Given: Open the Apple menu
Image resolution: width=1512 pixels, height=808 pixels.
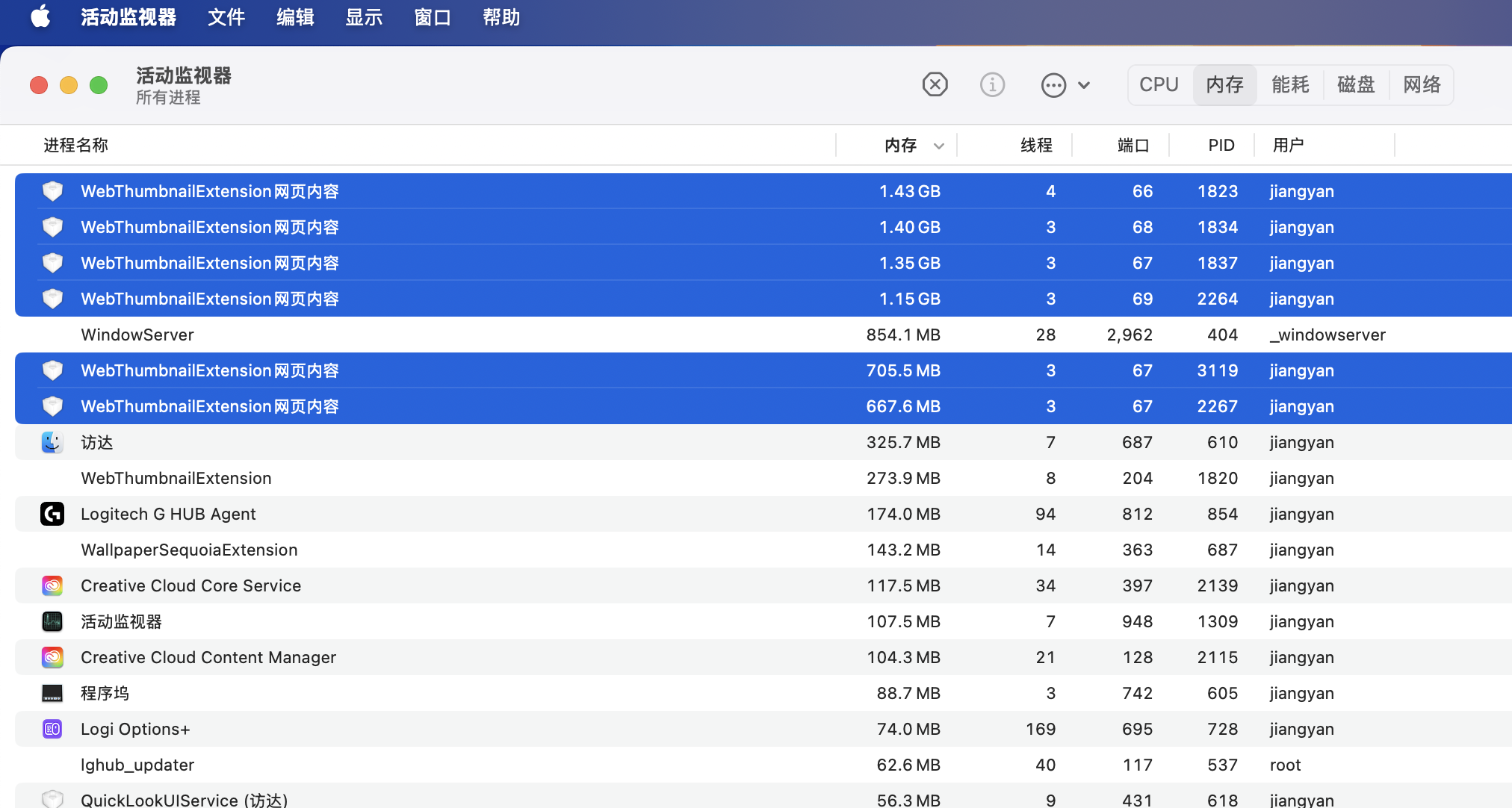Looking at the screenshot, I should coord(40,16).
